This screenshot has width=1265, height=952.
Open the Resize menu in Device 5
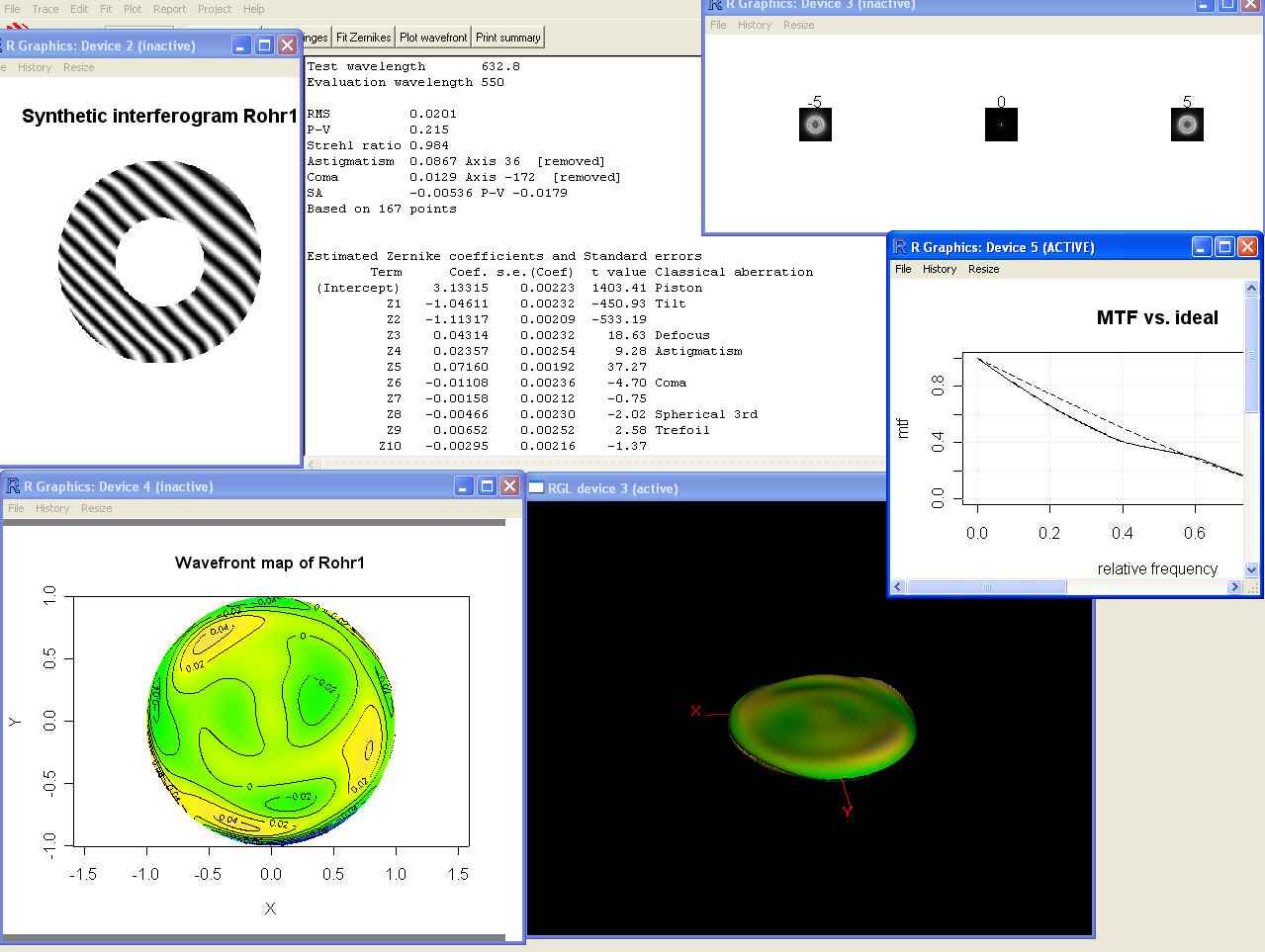(x=983, y=269)
